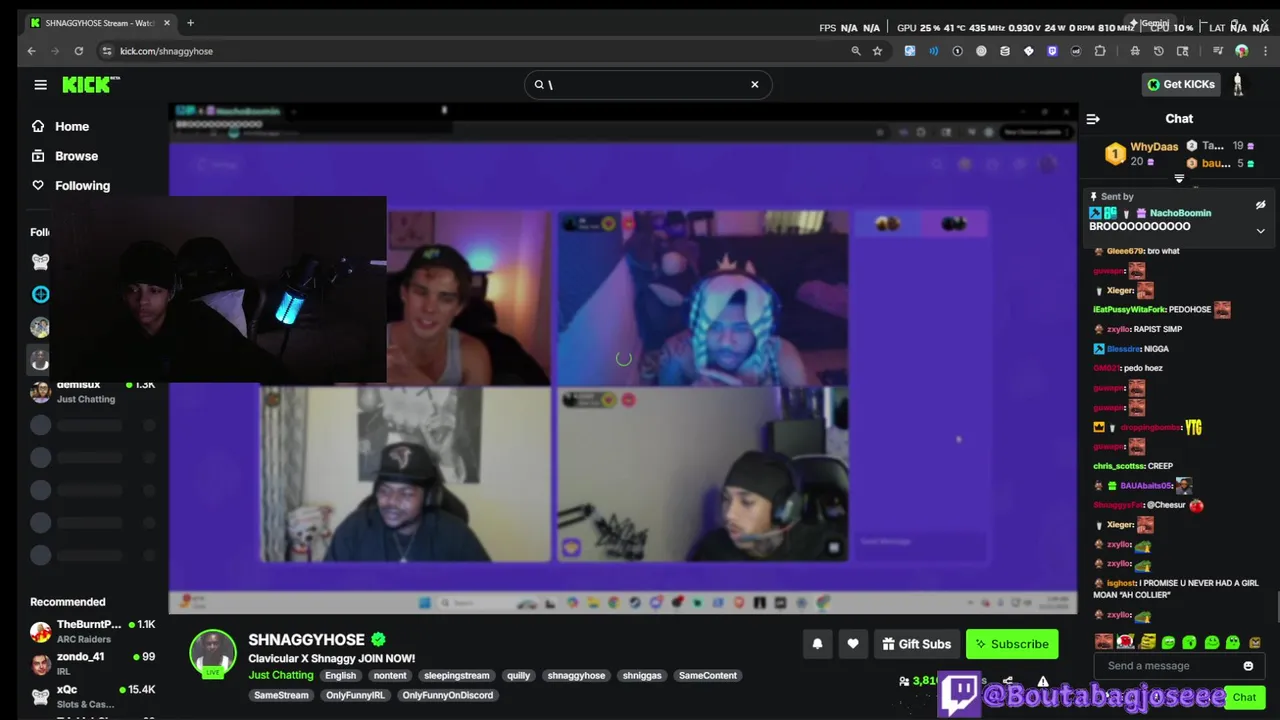Image resolution: width=1280 pixels, height=720 pixels.
Task: Open site info icon in address bar
Action: tap(106, 51)
